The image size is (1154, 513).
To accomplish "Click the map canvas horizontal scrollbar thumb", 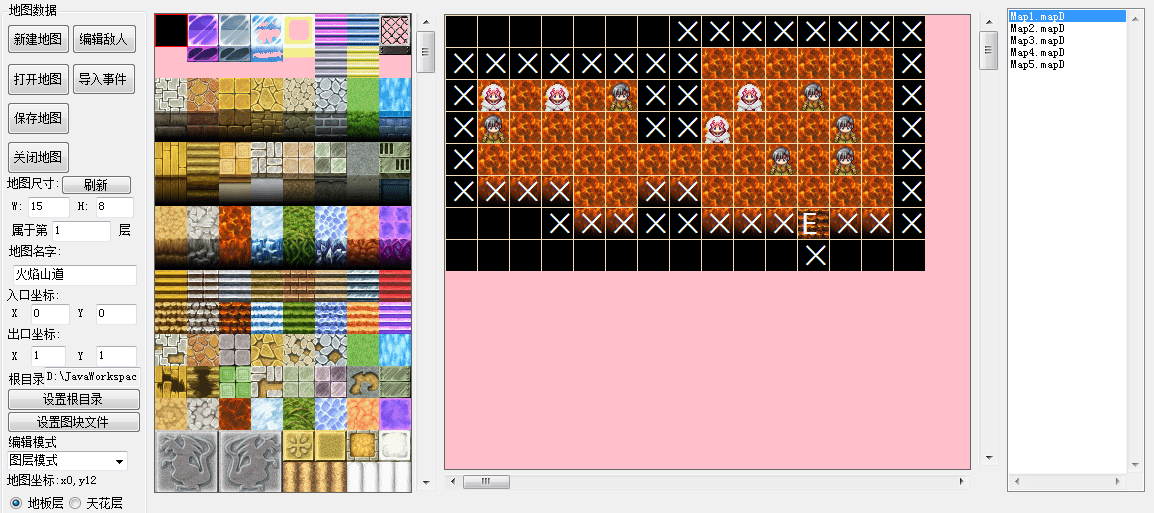I will coord(486,481).
